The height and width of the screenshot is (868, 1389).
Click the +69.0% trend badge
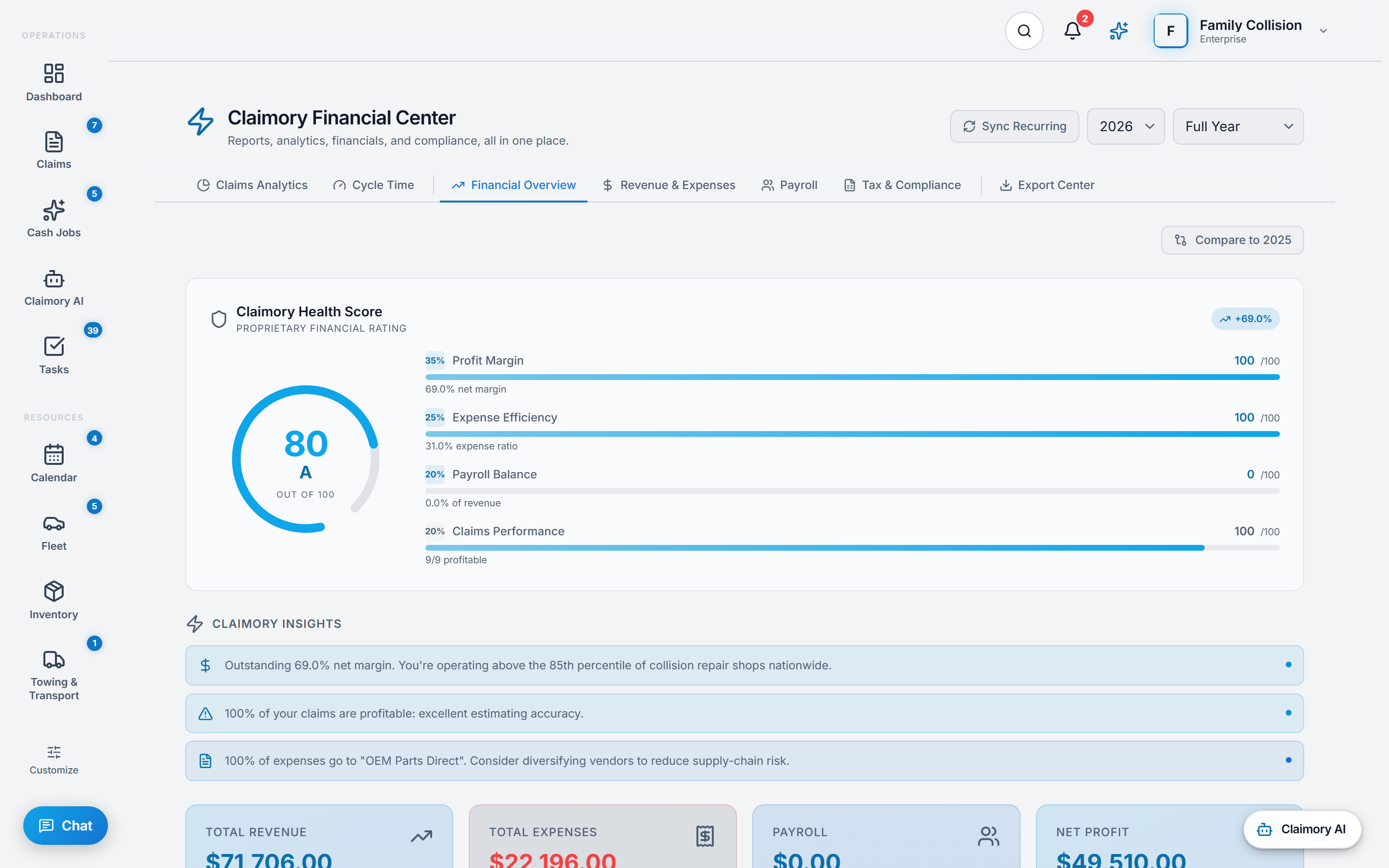(1245, 319)
